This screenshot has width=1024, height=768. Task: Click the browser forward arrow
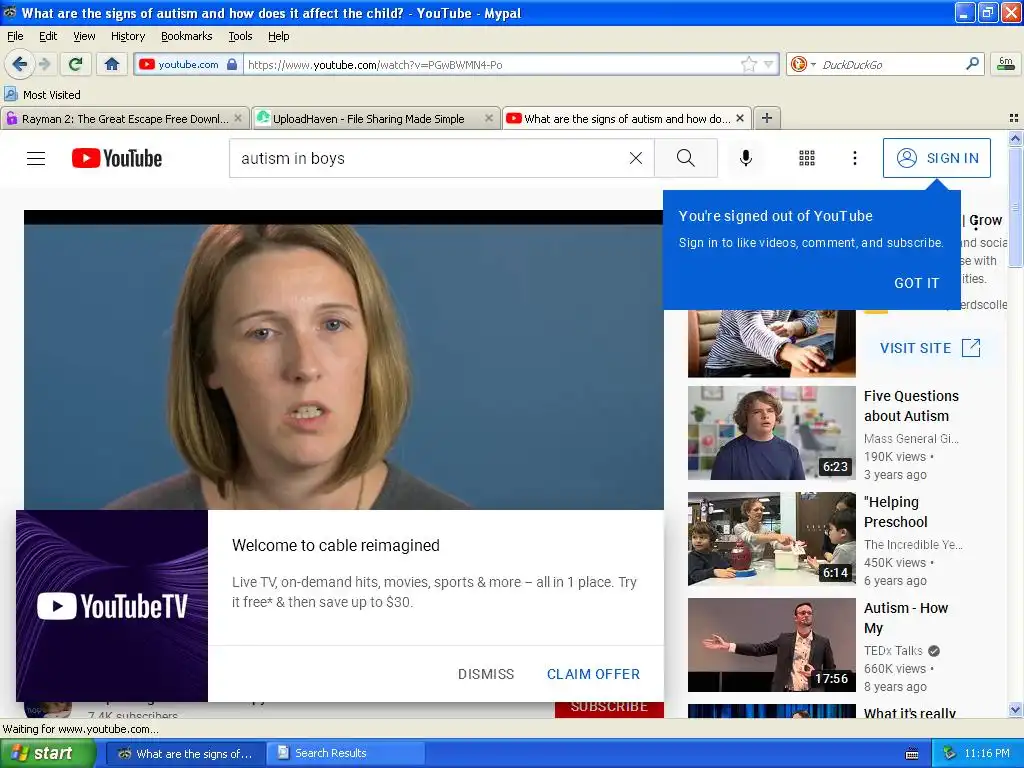click(44, 64)
